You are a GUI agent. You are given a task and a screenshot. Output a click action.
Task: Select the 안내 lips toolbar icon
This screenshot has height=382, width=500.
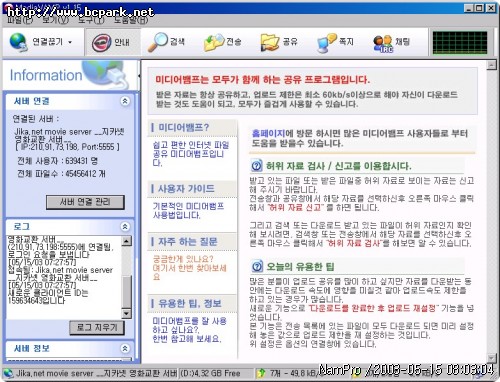(x=101, y=43)
